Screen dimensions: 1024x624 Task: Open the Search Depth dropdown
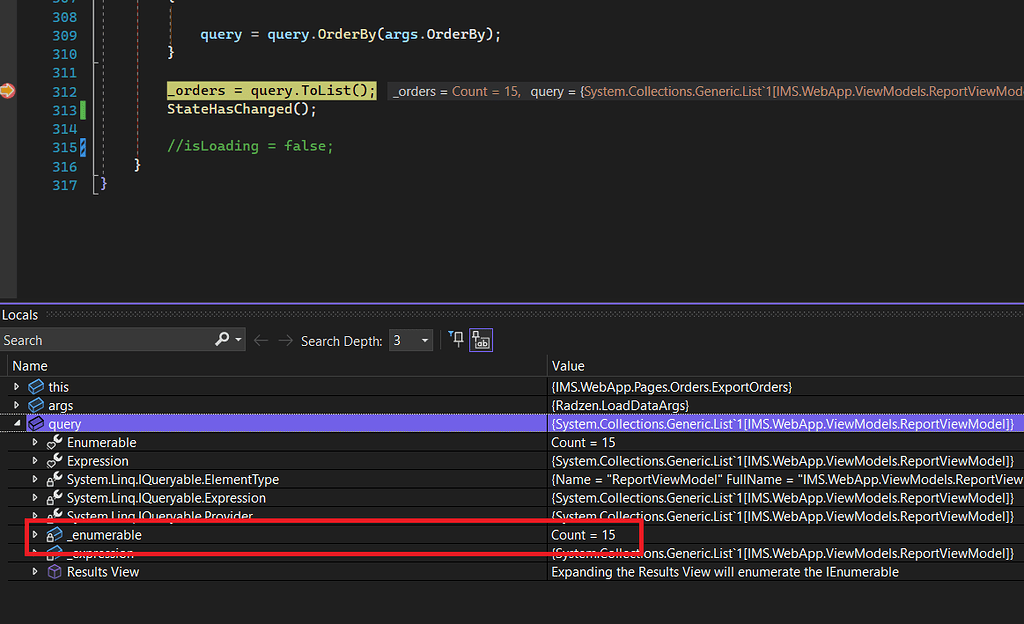pyautogui.click(x=424, y=340)
